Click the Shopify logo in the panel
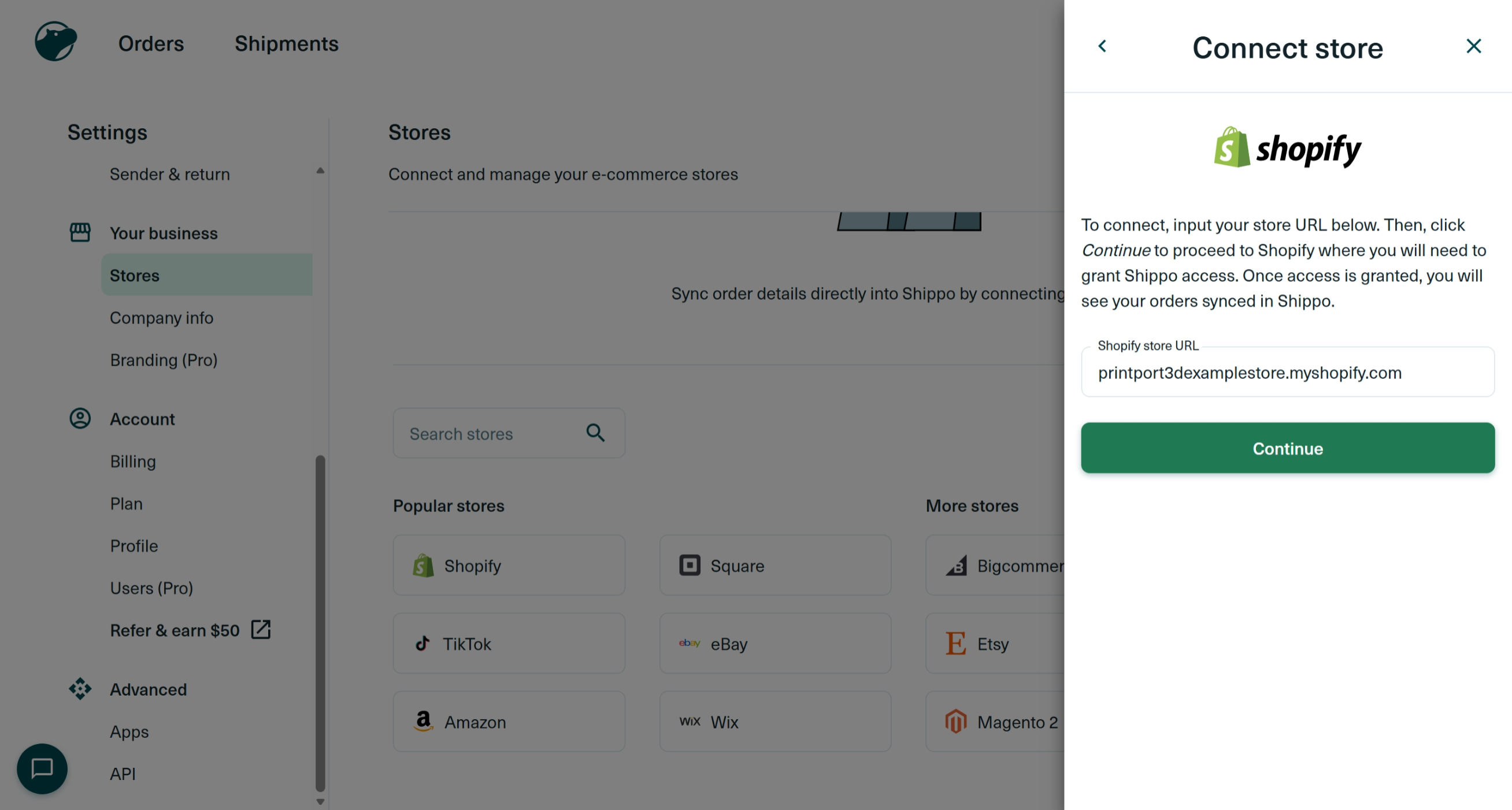1512x810 pixels. 1287,148
